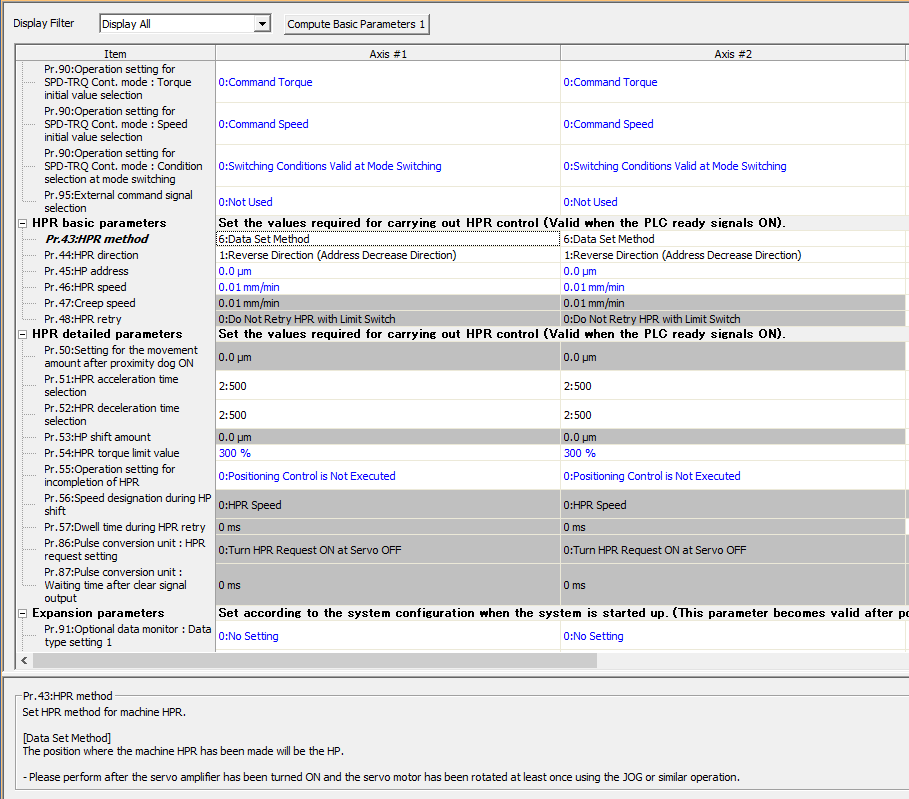909x799 pixels.
Task: Select Pr.47:Creep speed row
Action: click(90, 303)
